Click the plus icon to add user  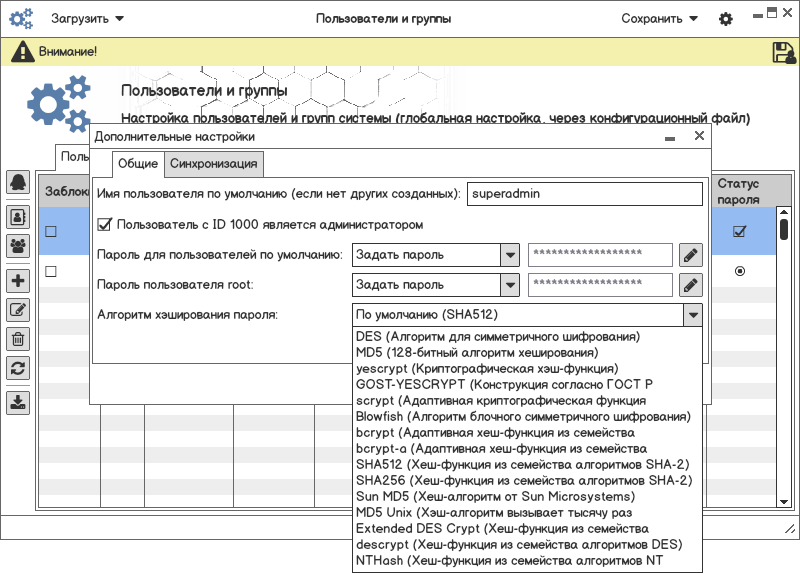(x=18, y=281)
